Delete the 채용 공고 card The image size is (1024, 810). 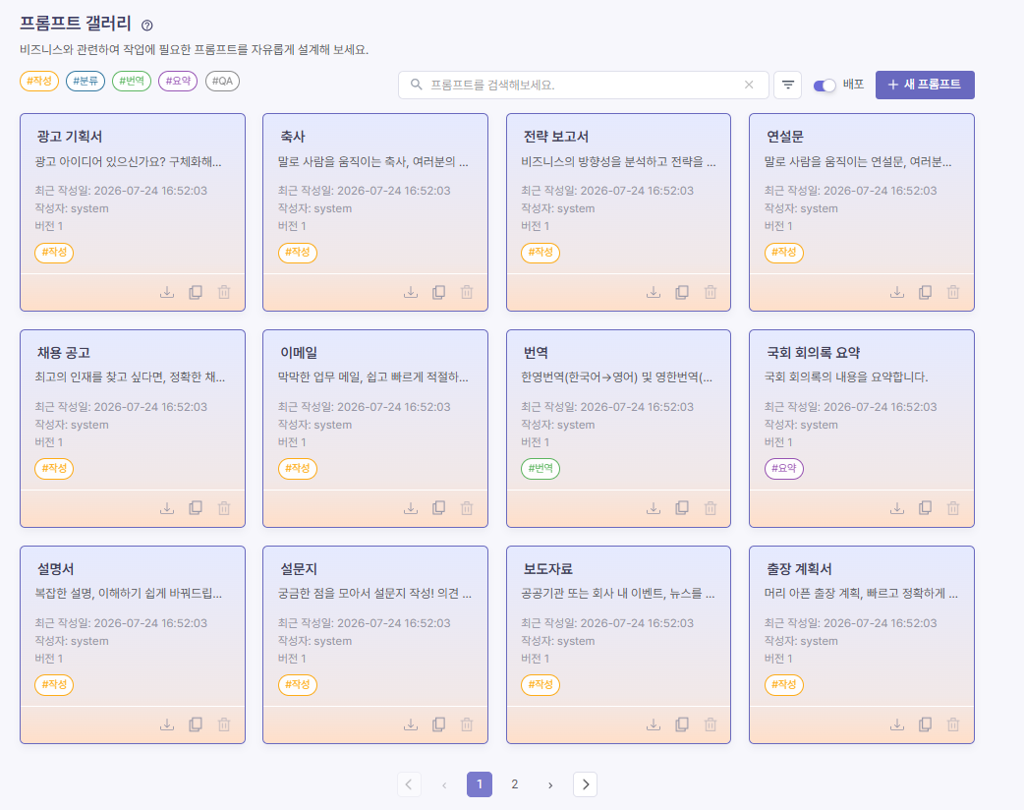[224, 508]
